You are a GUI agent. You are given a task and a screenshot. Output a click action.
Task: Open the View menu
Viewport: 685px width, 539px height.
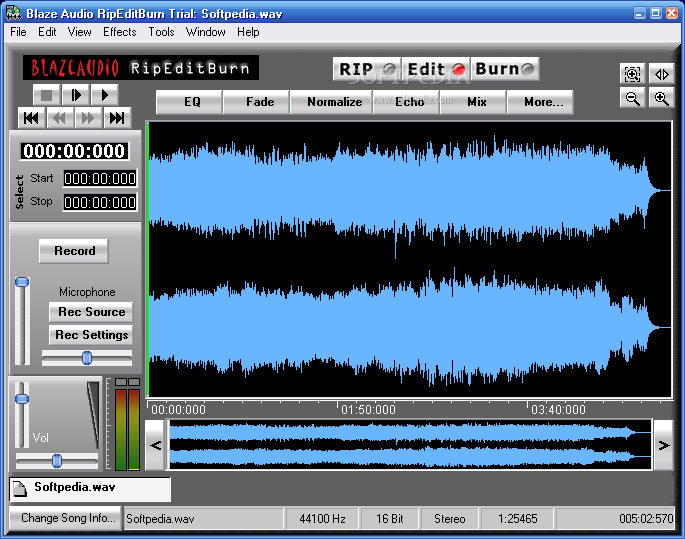(x=80, y=32)
